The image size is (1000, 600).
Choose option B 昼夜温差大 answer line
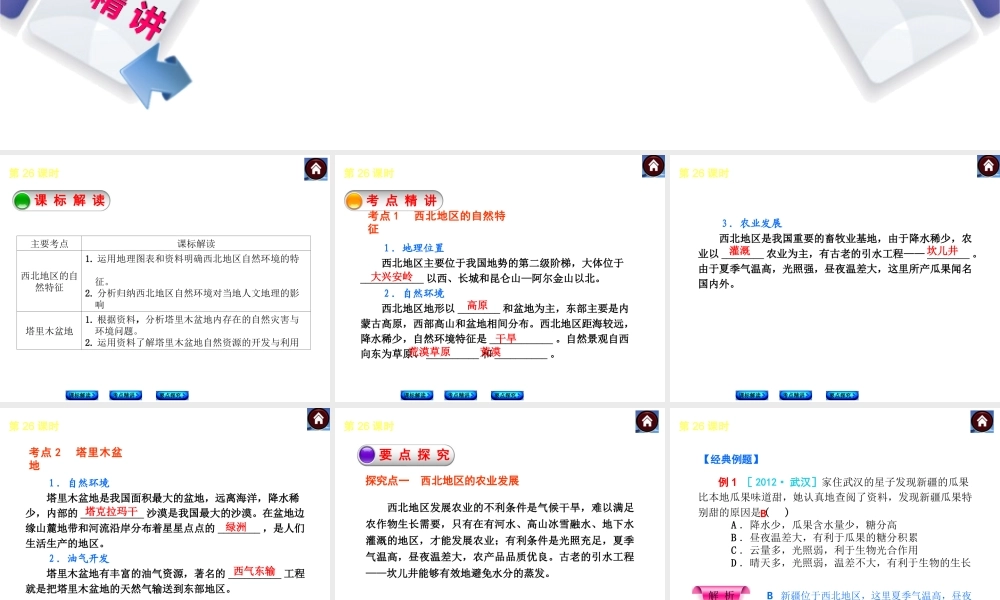(x=824, y=538)
